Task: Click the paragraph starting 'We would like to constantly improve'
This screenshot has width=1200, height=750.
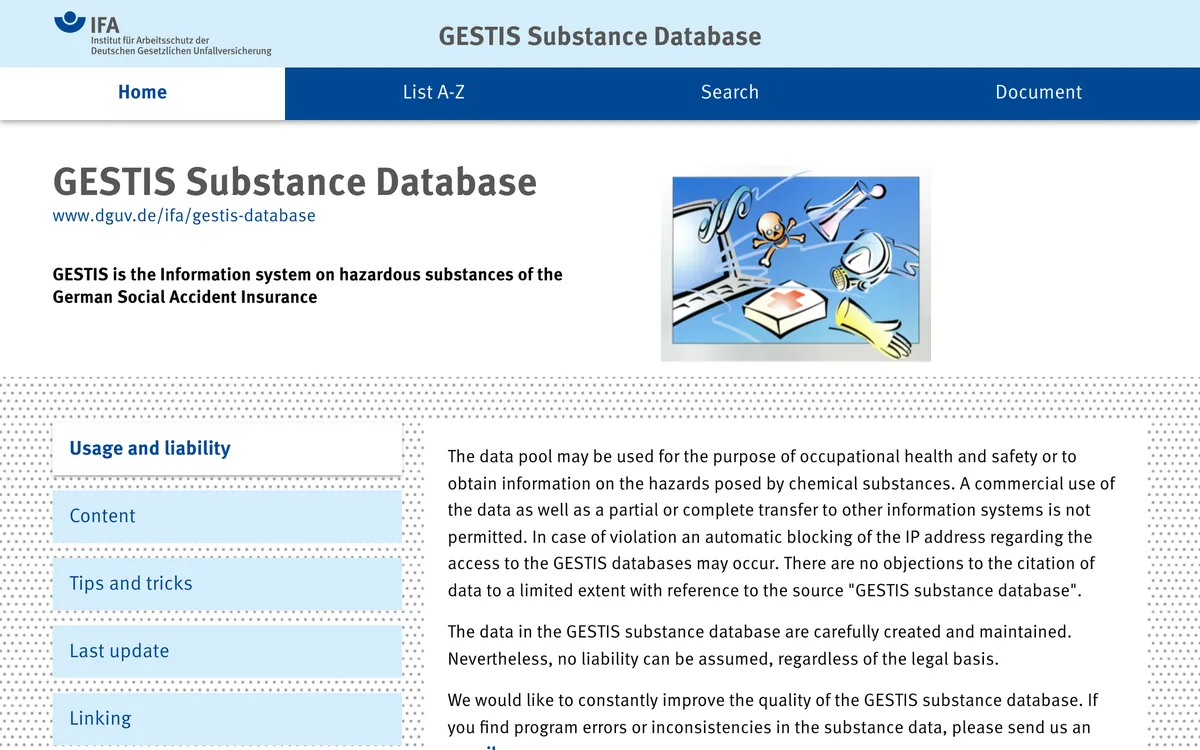Action: pos(773,720)
